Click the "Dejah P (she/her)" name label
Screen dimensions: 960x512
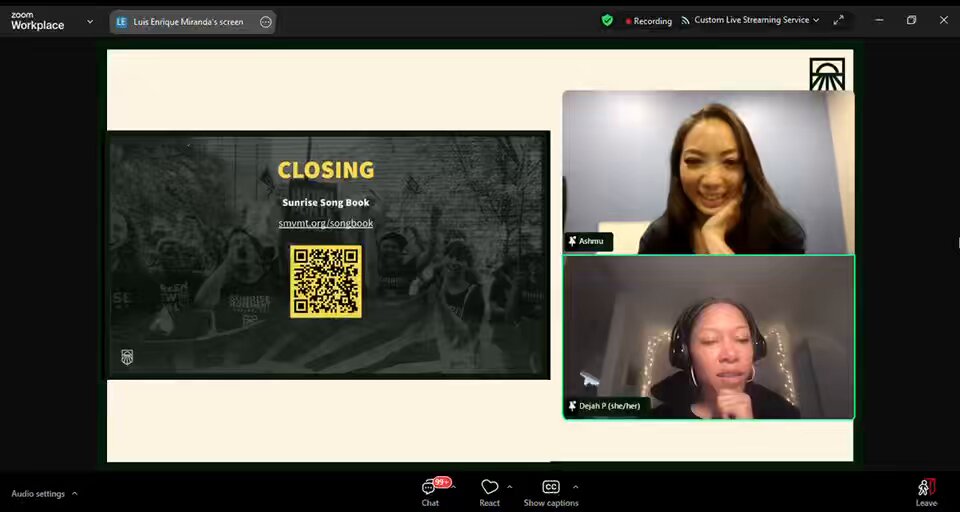[610, 406]
